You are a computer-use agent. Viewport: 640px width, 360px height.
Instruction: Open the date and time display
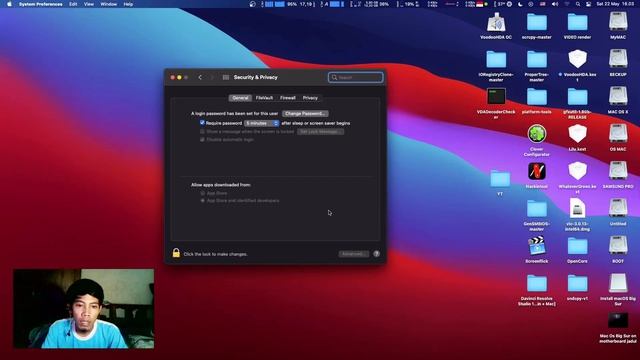tap(615, 4)
